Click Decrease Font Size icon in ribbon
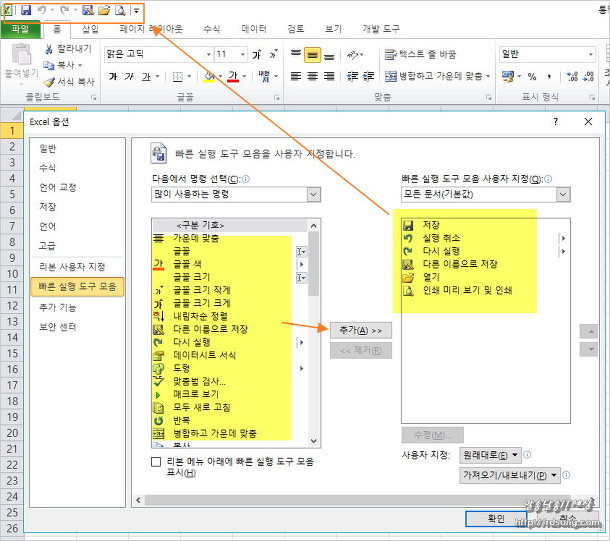 coord(273,54)
